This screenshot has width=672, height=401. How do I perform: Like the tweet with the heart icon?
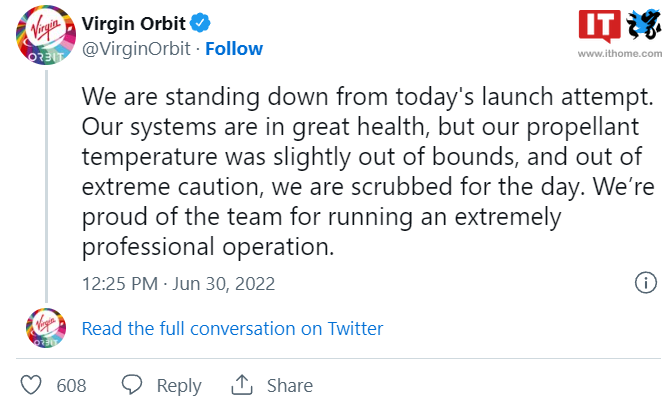pyautogui.click(x=31, y=385)
